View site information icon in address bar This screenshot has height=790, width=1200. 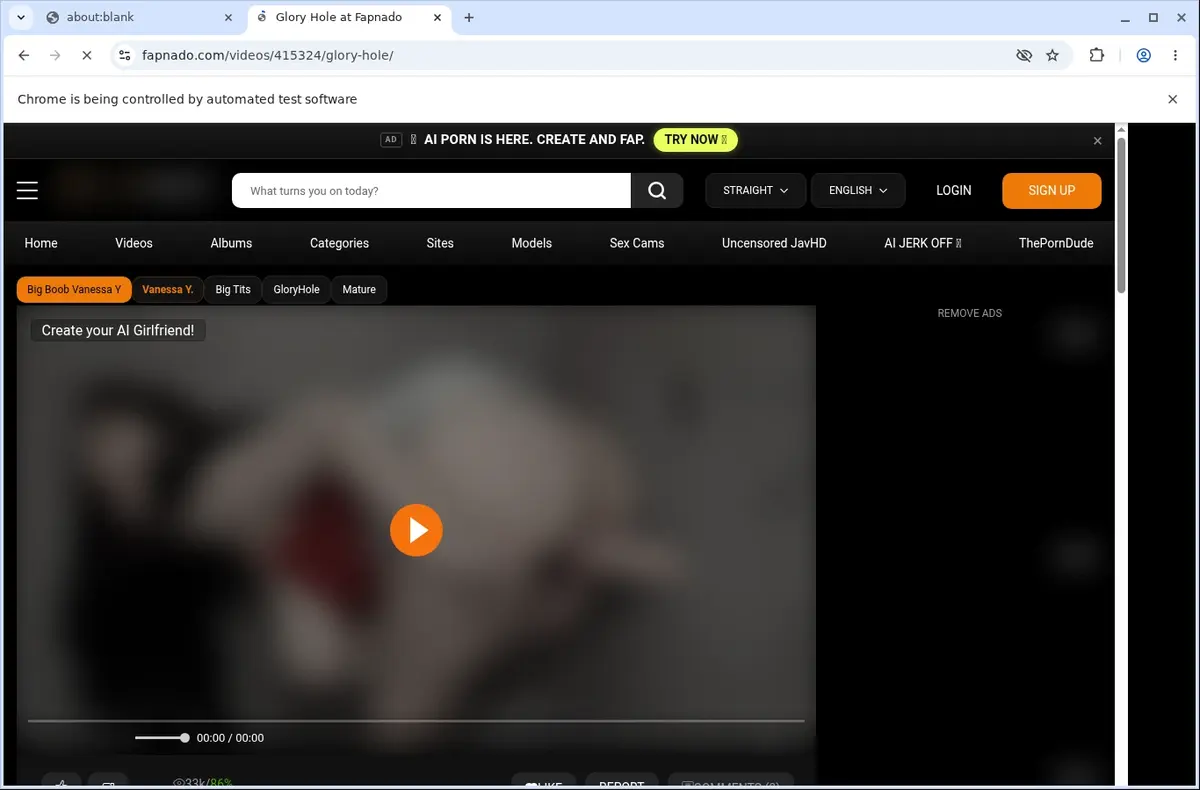pyautogui.click(x=124, y=56)
